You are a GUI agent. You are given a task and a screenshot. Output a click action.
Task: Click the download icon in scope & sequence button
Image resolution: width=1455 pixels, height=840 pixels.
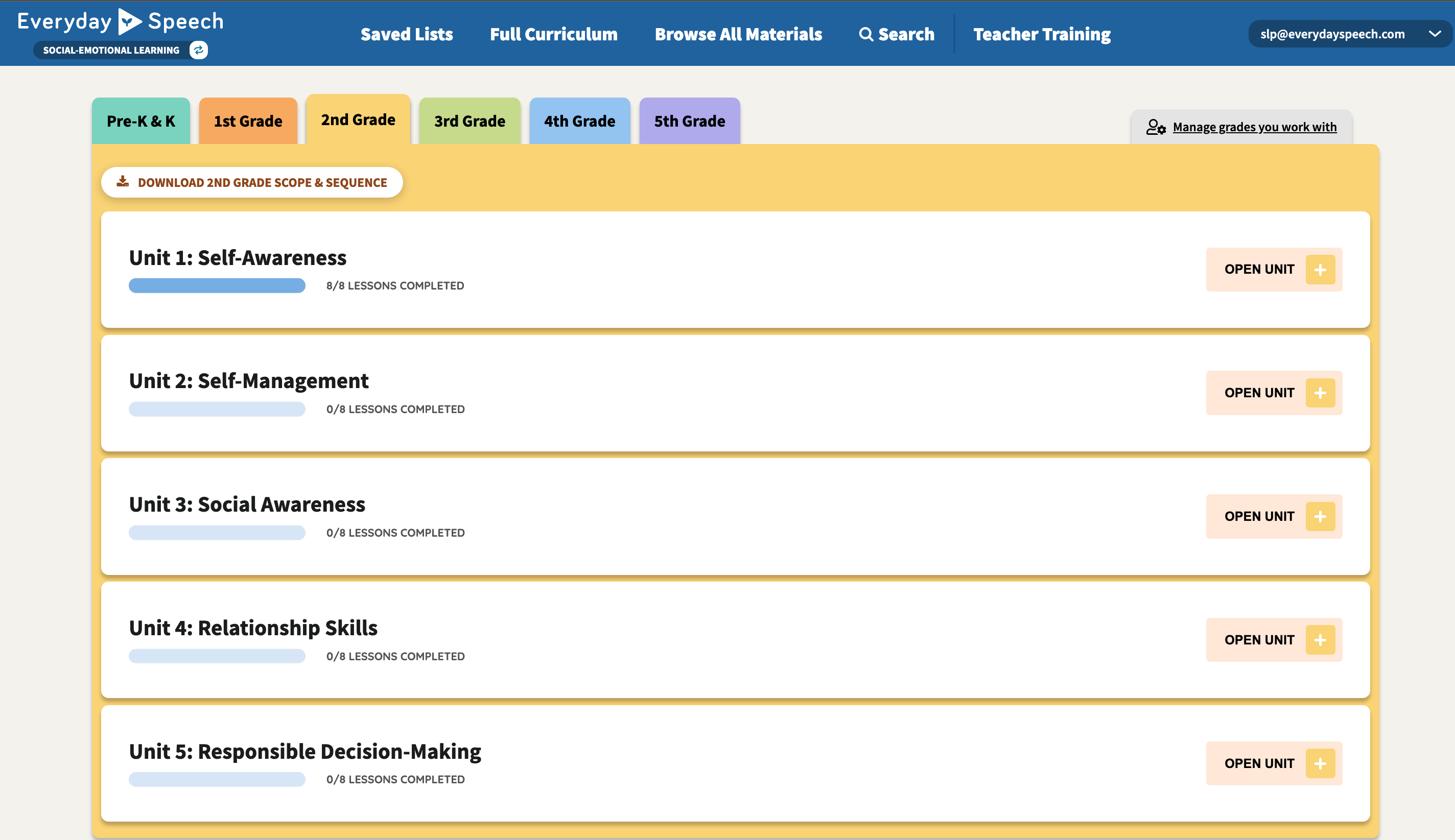pos(123,182)
